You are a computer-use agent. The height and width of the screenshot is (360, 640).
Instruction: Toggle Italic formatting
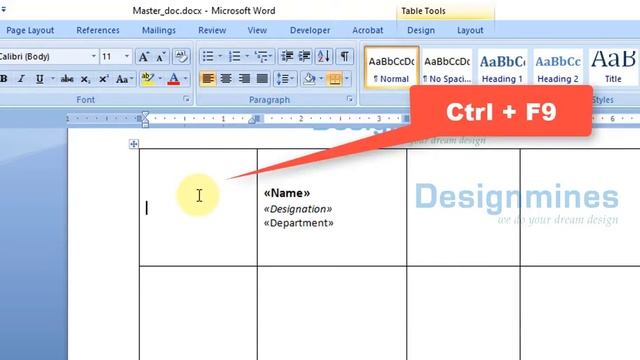(21, 78)
